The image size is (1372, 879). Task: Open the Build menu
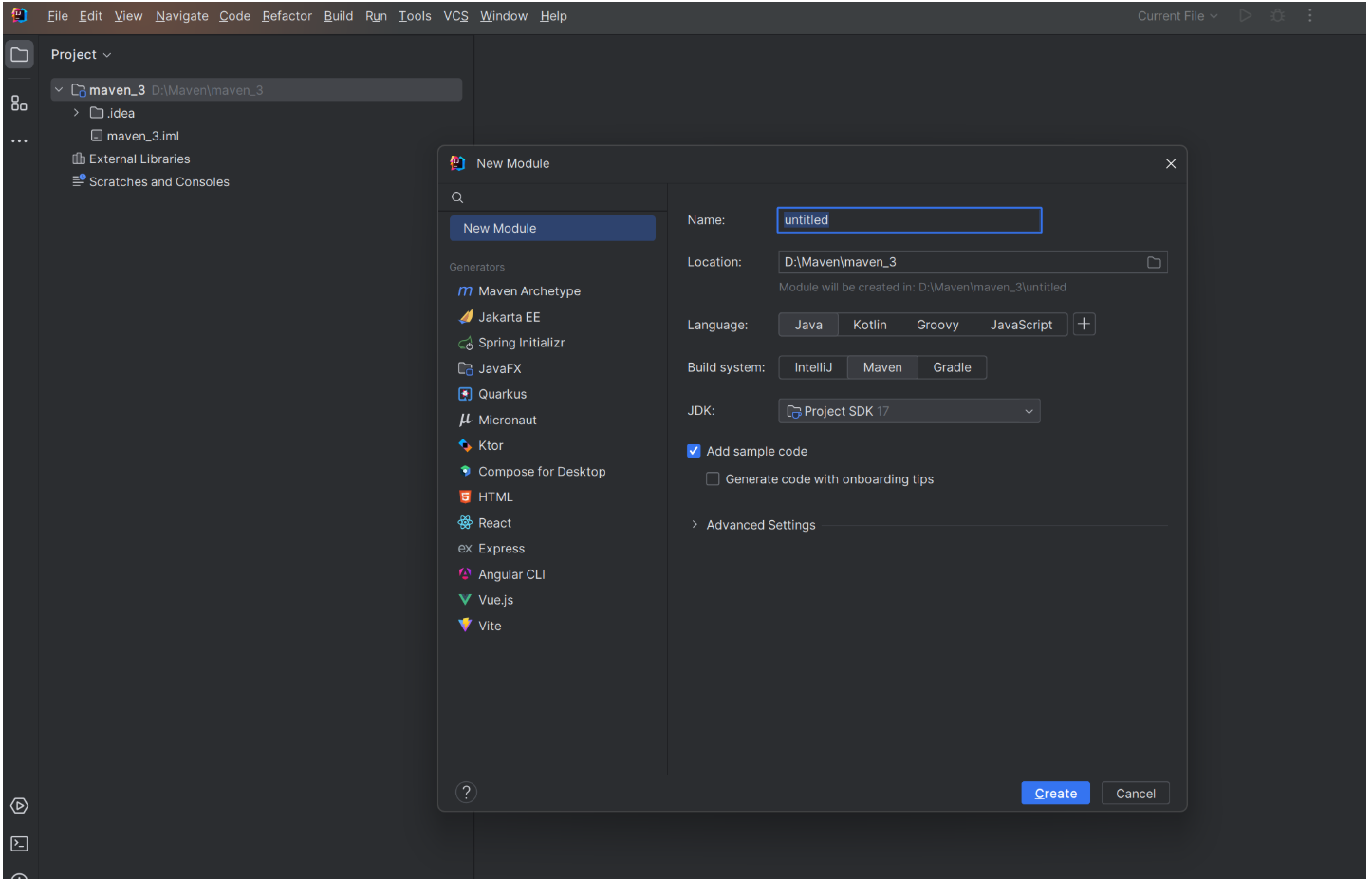tap(339, 16)
